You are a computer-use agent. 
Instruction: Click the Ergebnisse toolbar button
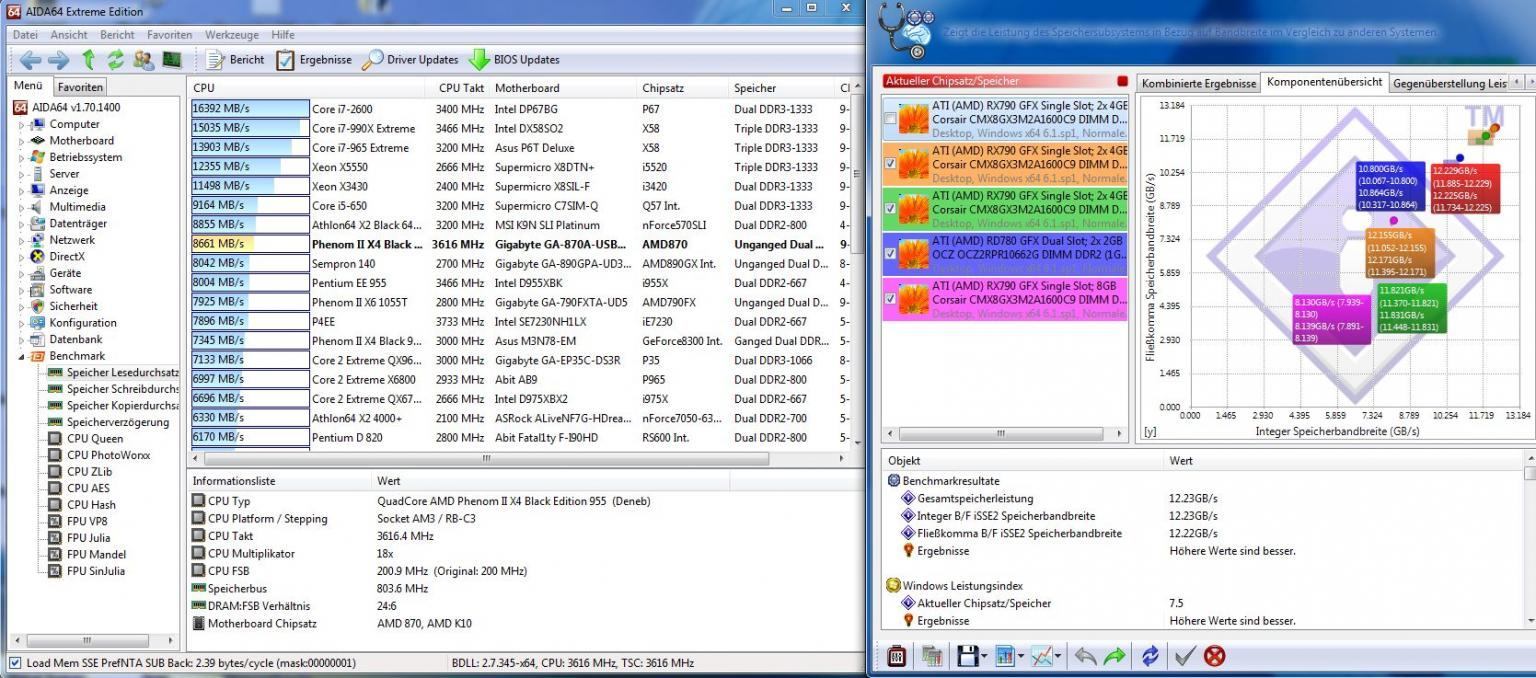pyautogui.click(x=314, y=60)
